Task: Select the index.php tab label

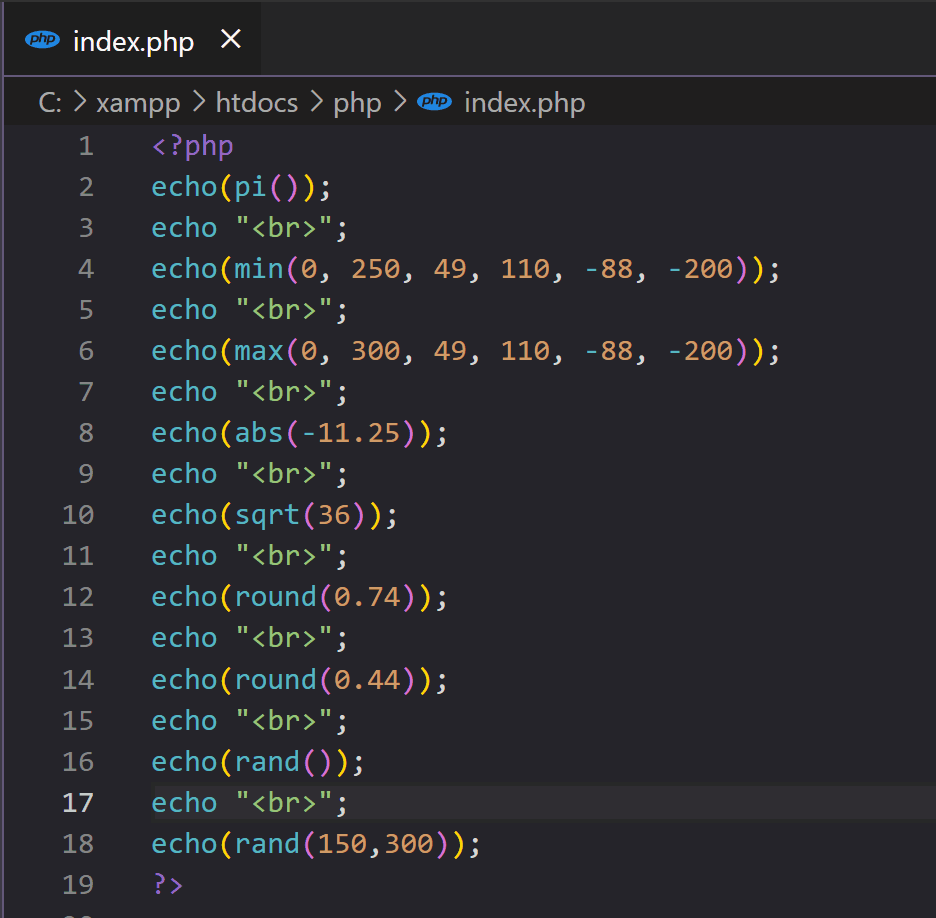Action: coord(133,41)
